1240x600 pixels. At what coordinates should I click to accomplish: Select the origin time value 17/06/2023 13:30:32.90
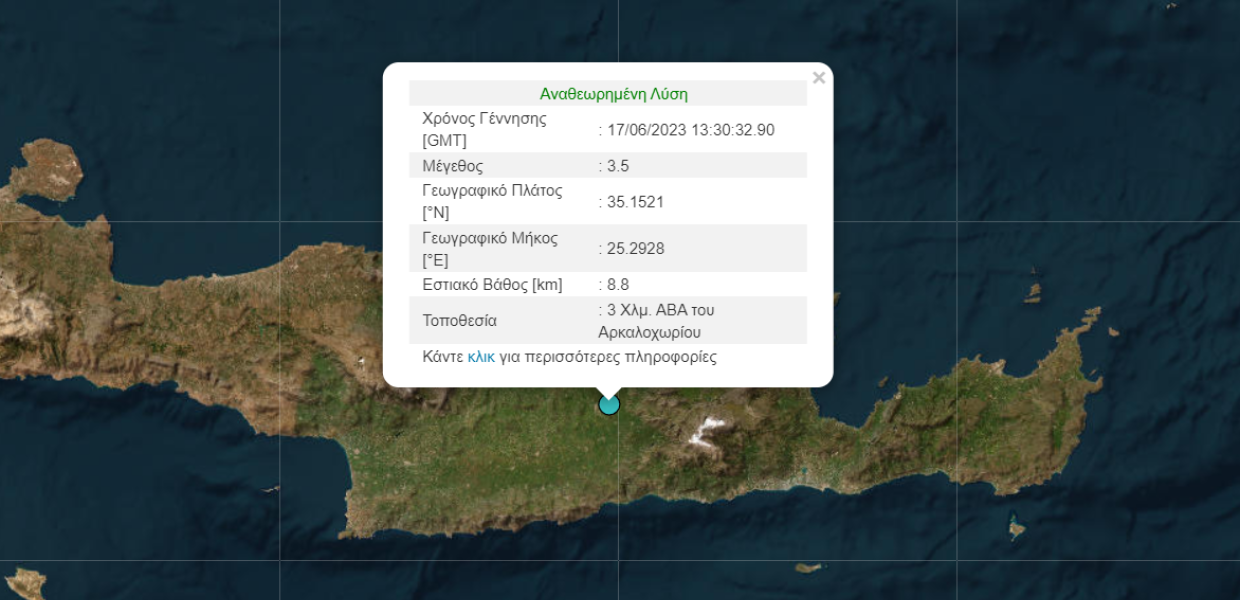click(x=690, y=130)
